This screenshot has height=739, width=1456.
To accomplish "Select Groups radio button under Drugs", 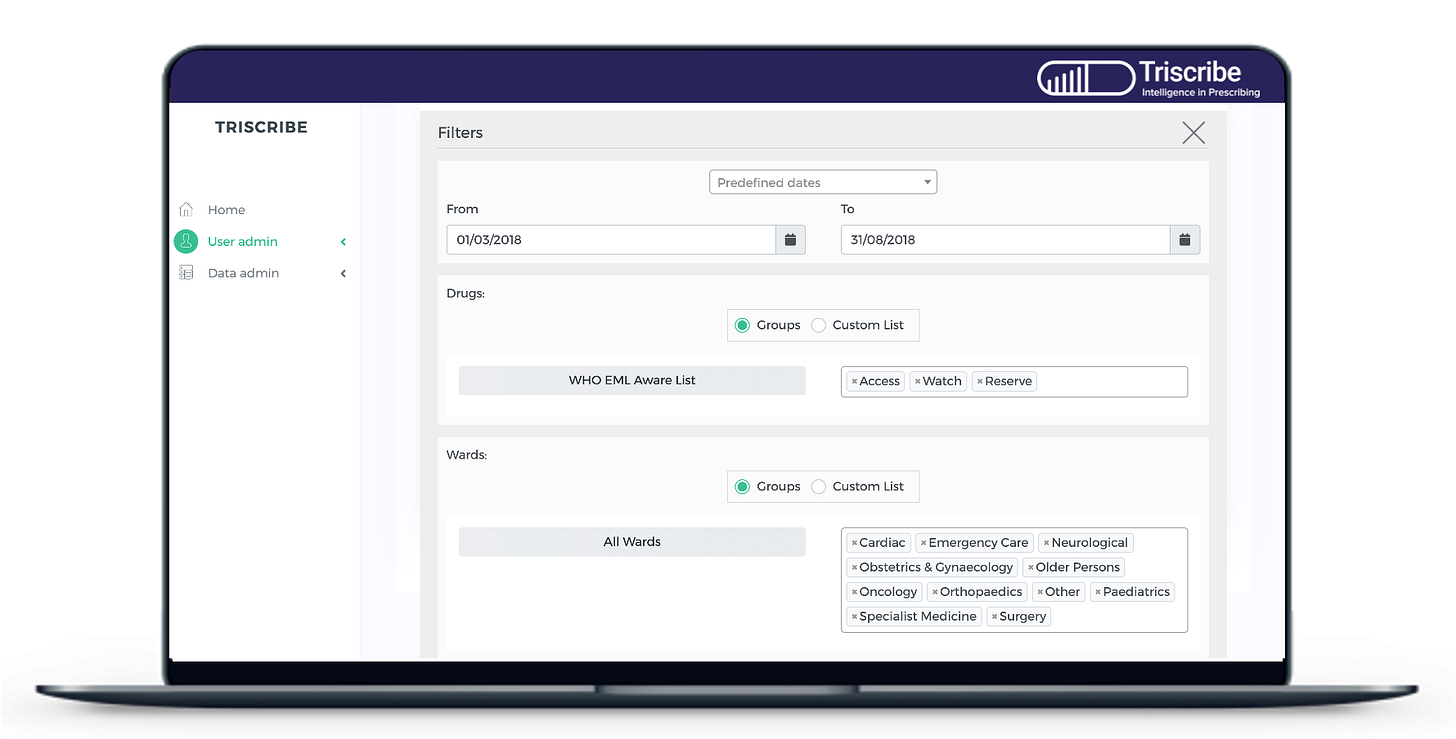I will (742, 325).
